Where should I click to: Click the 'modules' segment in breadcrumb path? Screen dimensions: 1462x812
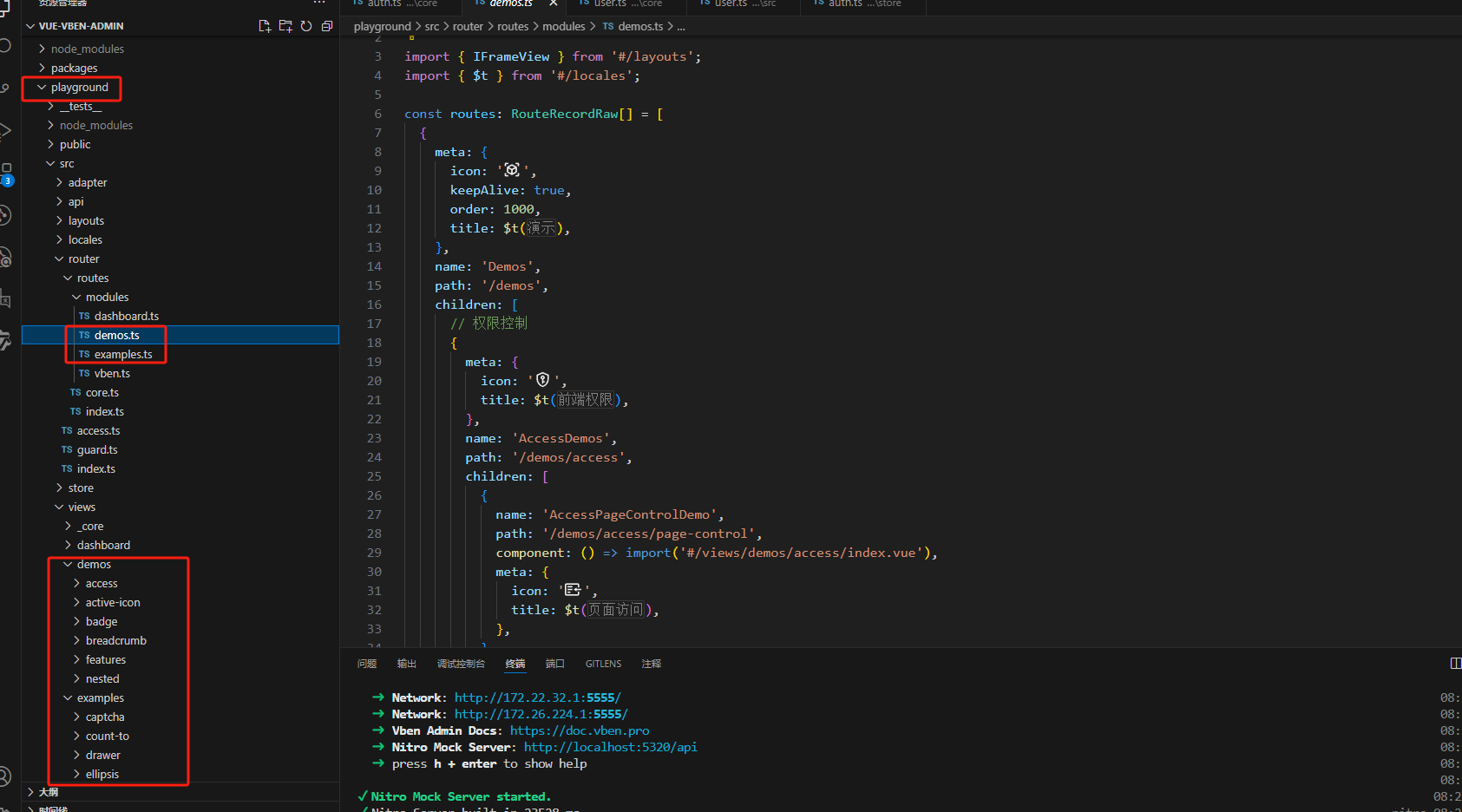tap(564, 27)
